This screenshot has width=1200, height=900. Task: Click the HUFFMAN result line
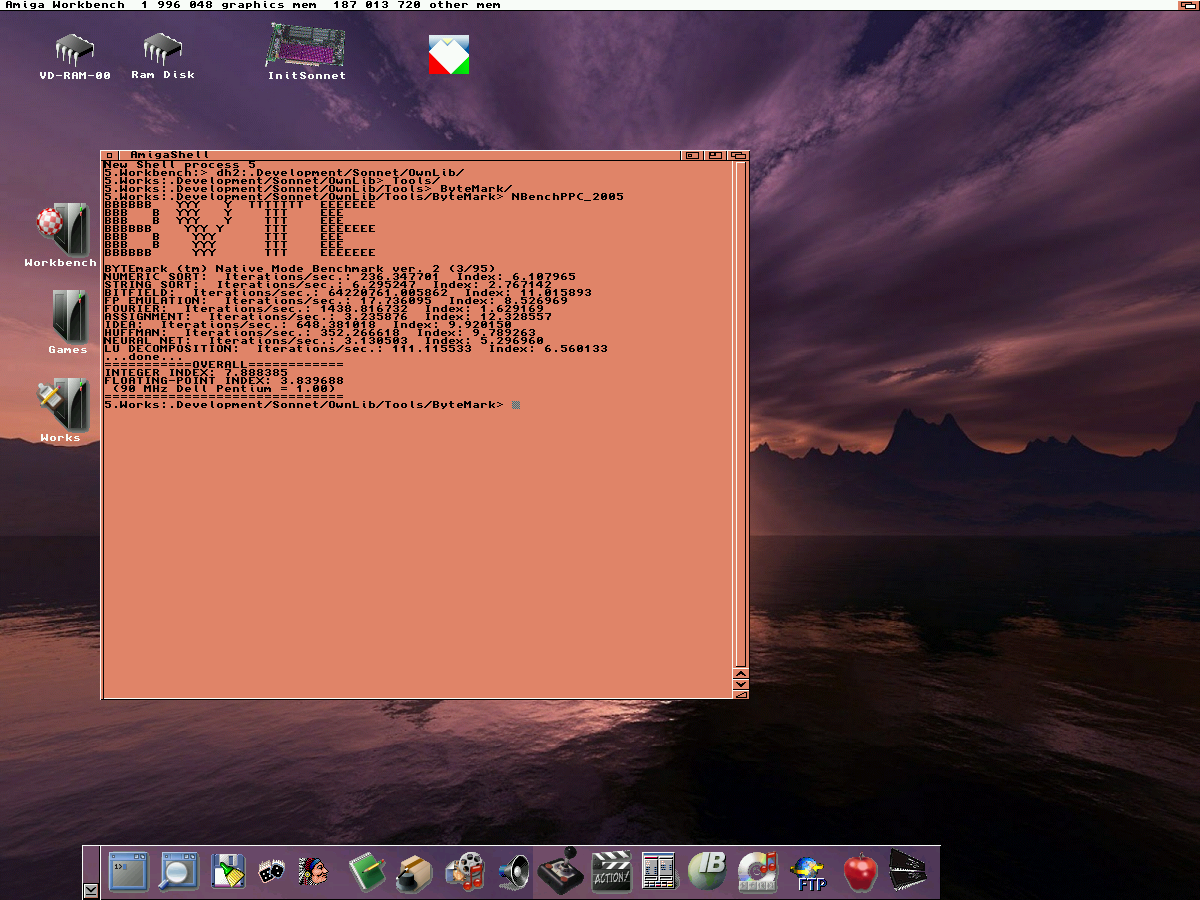[x=320, y=332]
